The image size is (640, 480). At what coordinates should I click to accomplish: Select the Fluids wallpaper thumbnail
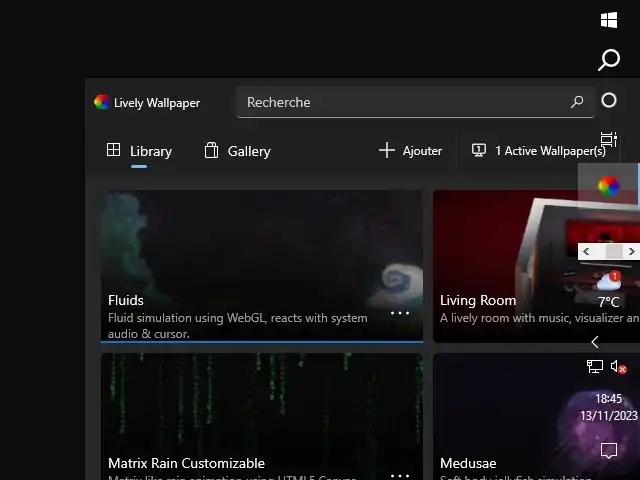262,266
